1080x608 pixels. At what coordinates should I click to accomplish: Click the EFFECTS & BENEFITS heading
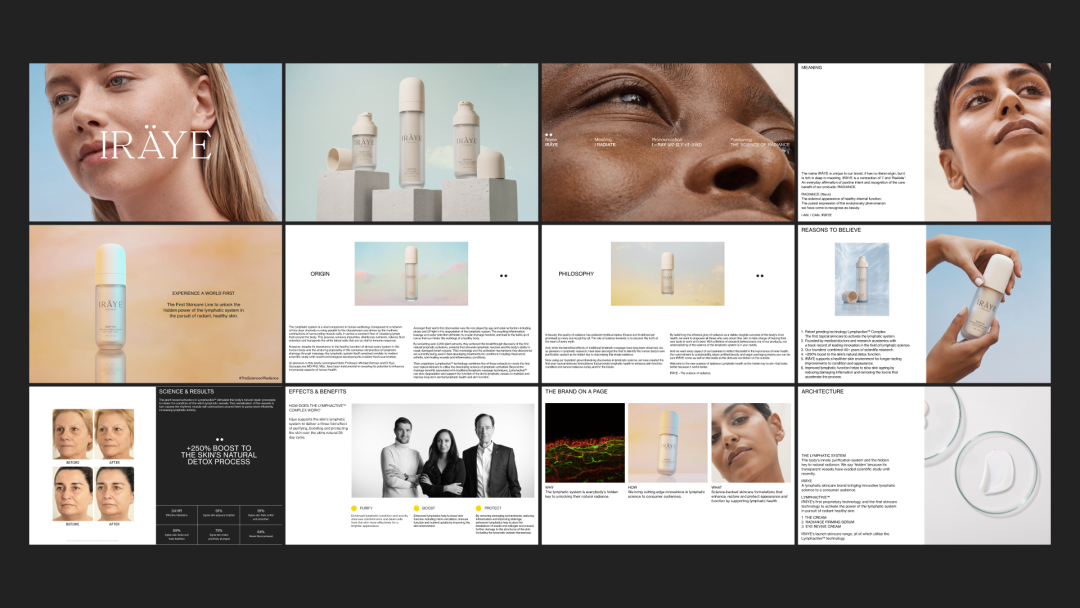point(318,391)
